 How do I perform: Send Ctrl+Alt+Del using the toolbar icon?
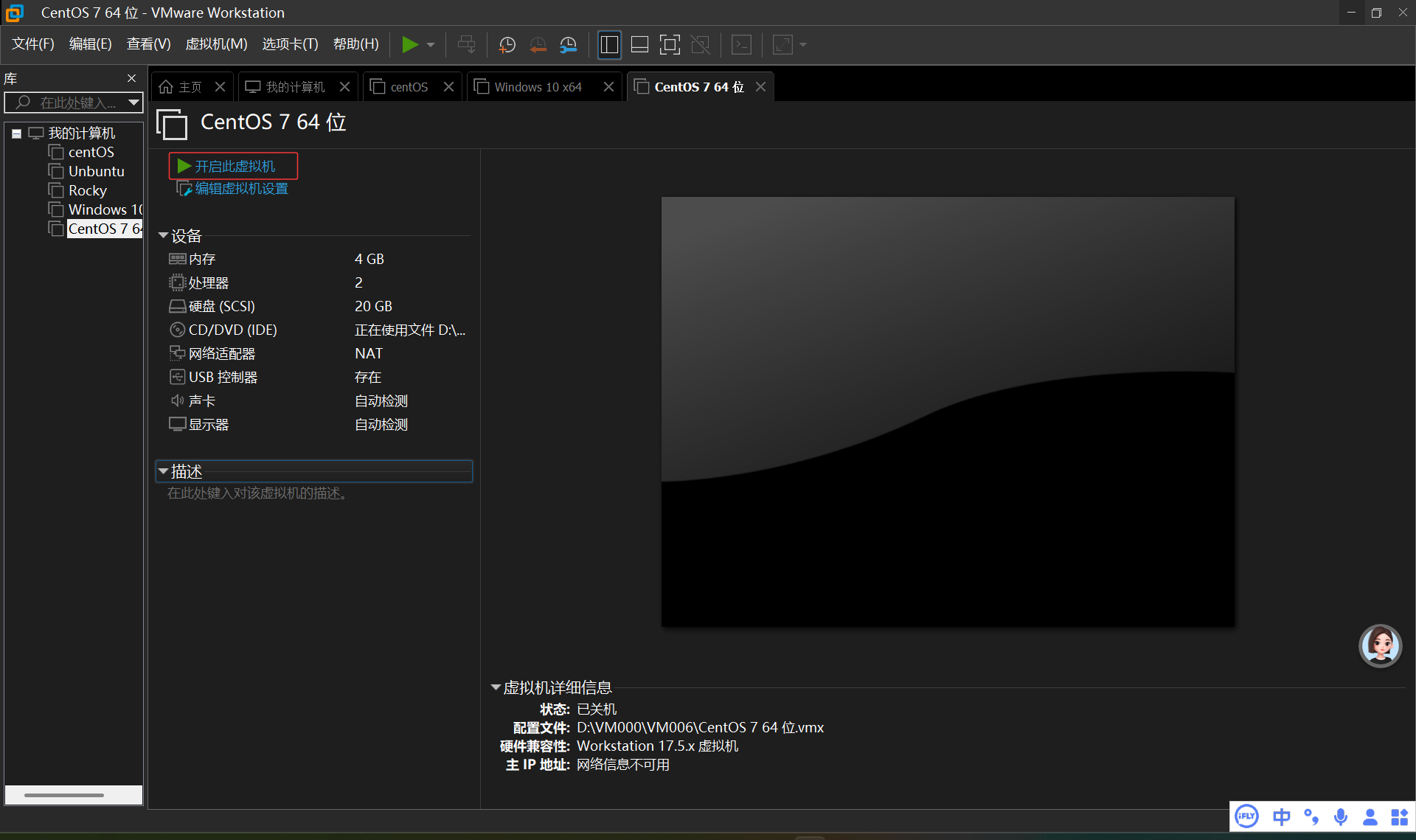pos(466,45)
